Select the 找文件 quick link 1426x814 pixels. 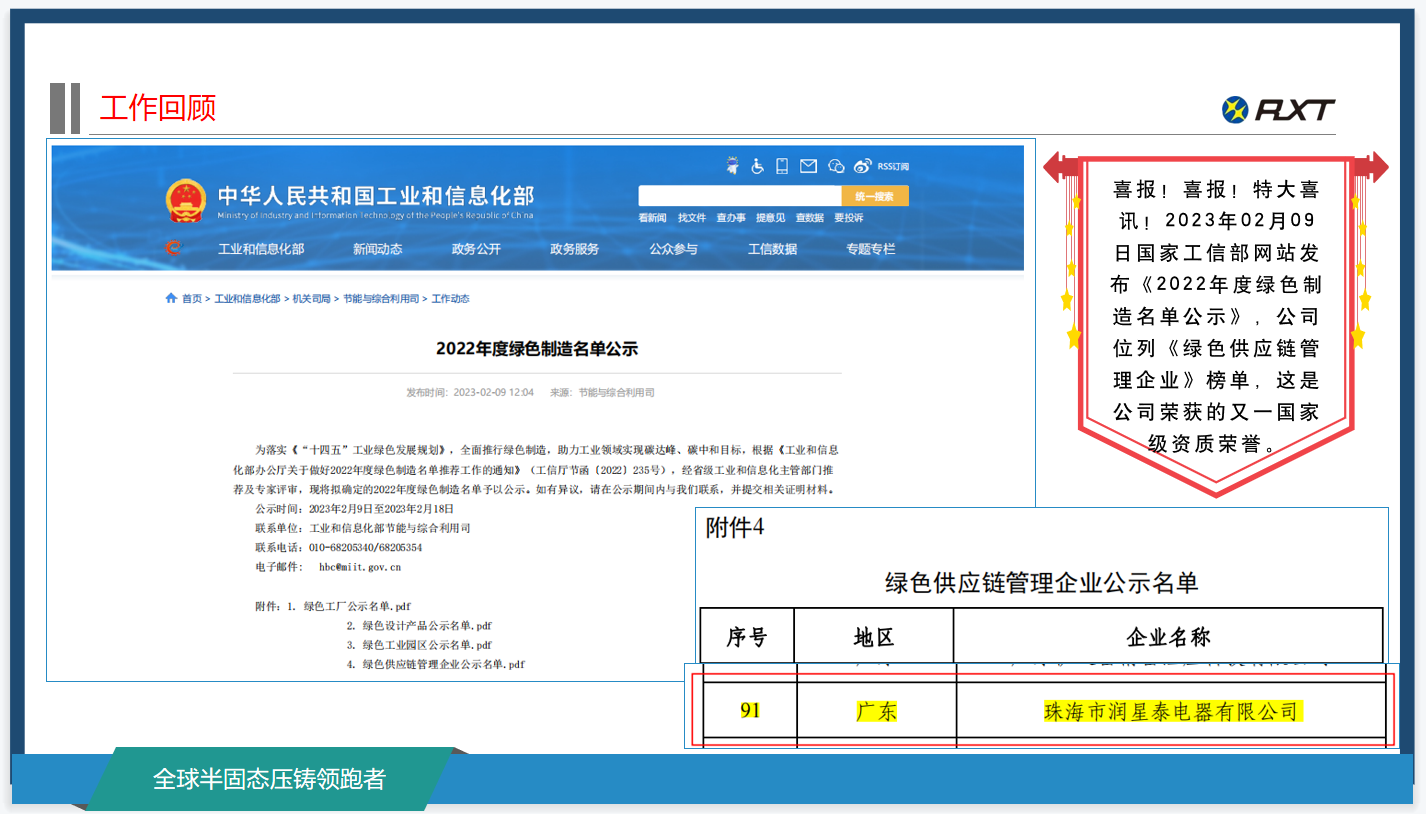pos(692,218)
